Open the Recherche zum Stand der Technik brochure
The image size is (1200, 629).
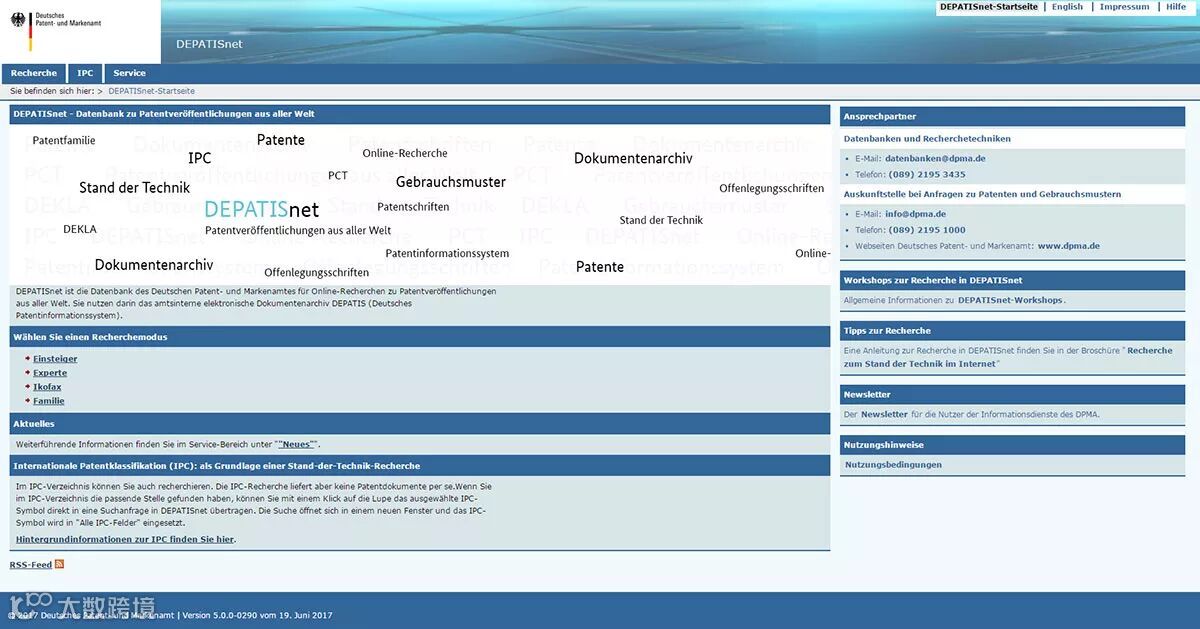point(1008,357)
